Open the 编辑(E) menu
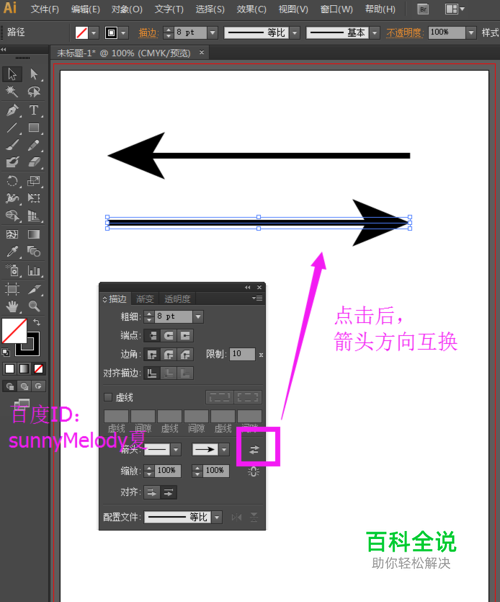500x602 pixels. [x=85, y=9]
